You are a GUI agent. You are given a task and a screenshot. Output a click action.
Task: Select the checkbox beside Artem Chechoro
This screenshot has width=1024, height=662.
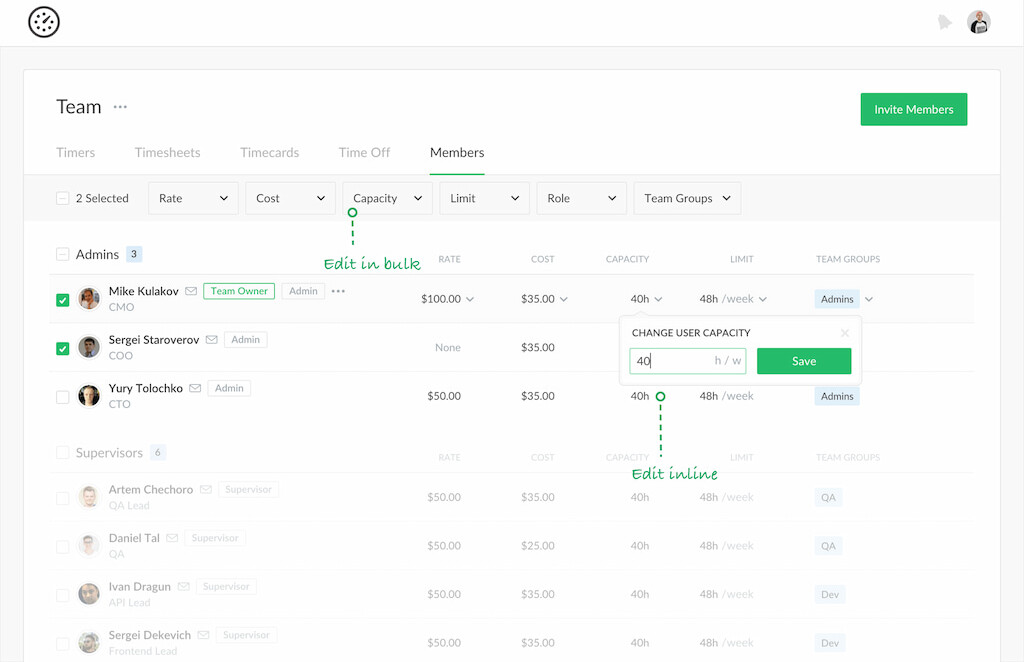click(x=62, y=496)
